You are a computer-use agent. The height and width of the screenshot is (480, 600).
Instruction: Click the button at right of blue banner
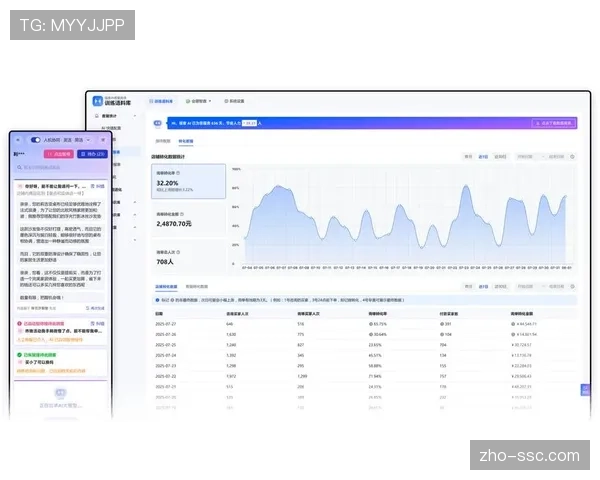555,125
